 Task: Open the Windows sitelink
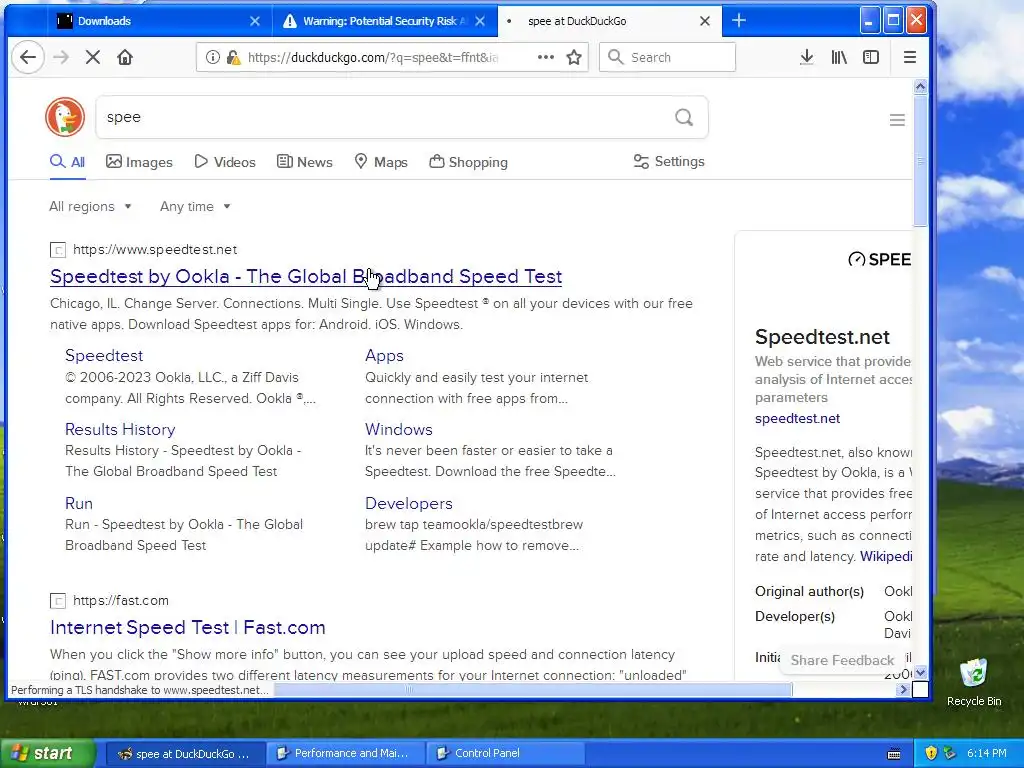pyautogui.click(x=398, y=429)
